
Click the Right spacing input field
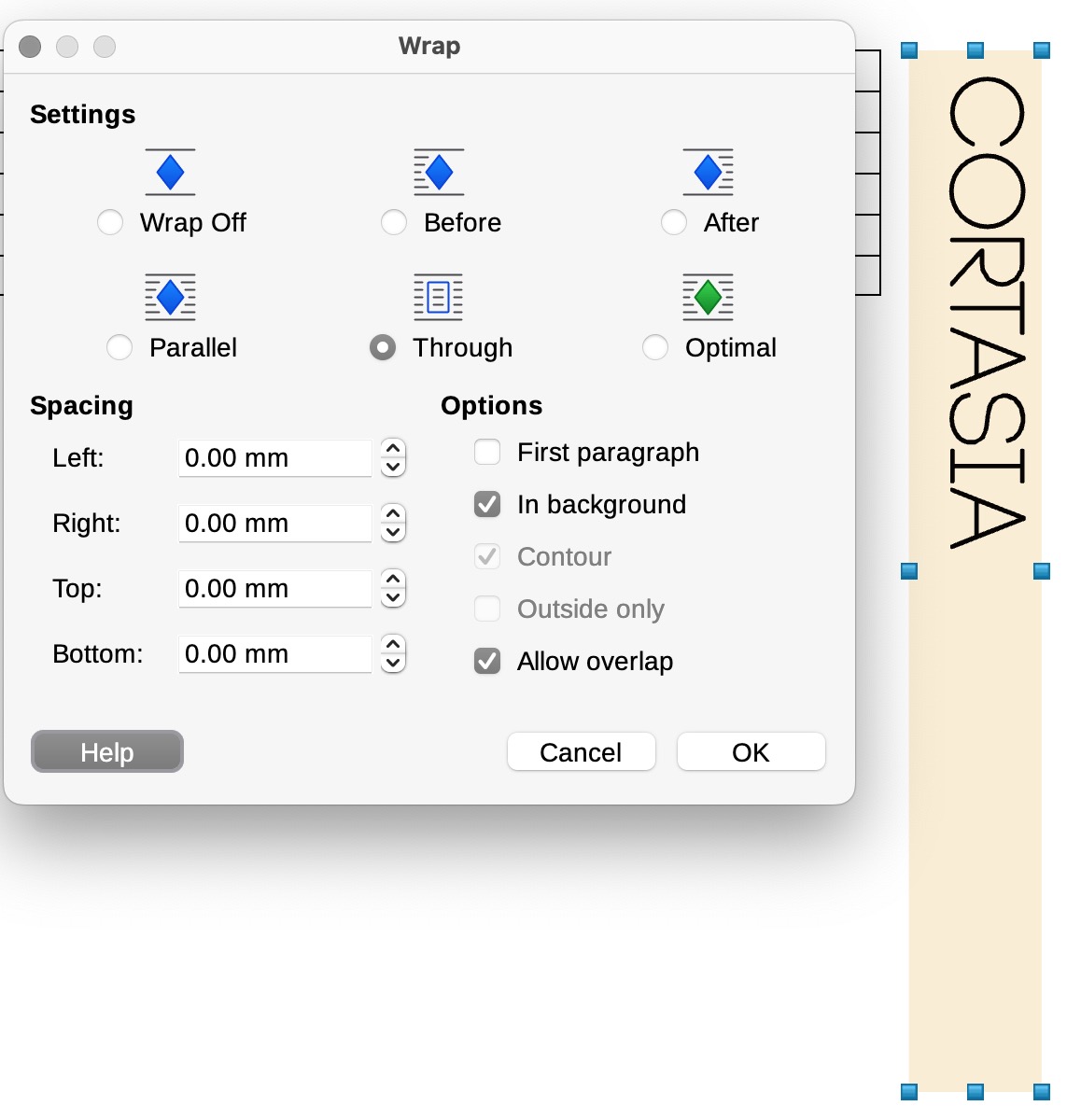[275, 524]
